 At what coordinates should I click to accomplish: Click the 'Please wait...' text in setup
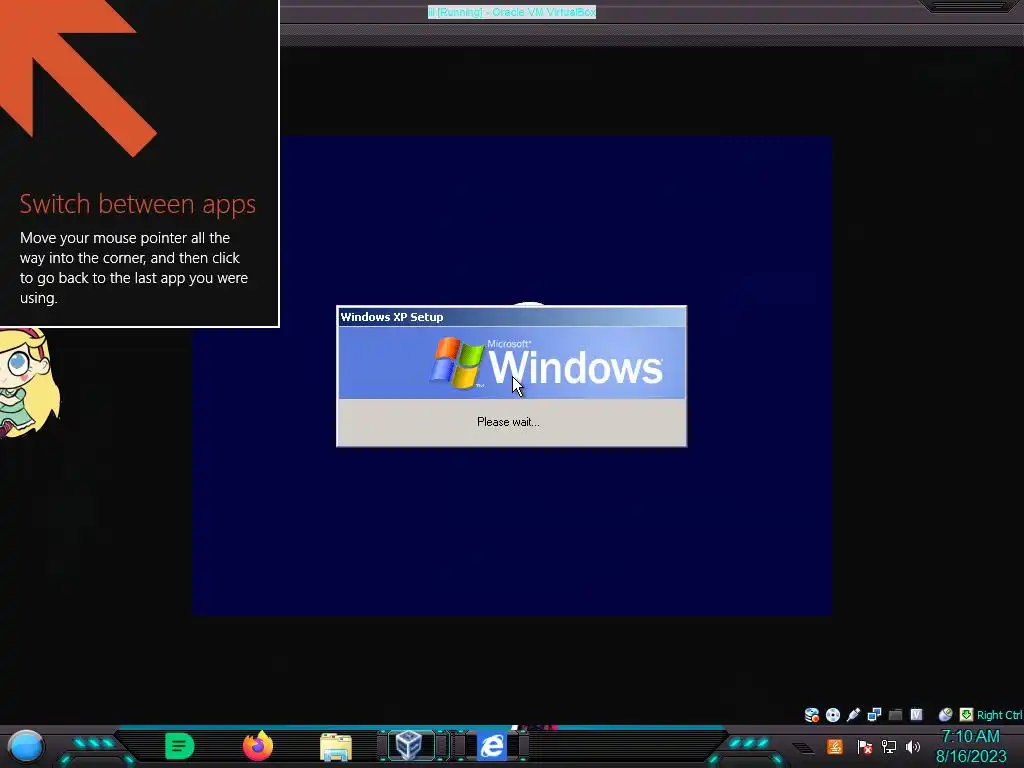tap(508, 422)
